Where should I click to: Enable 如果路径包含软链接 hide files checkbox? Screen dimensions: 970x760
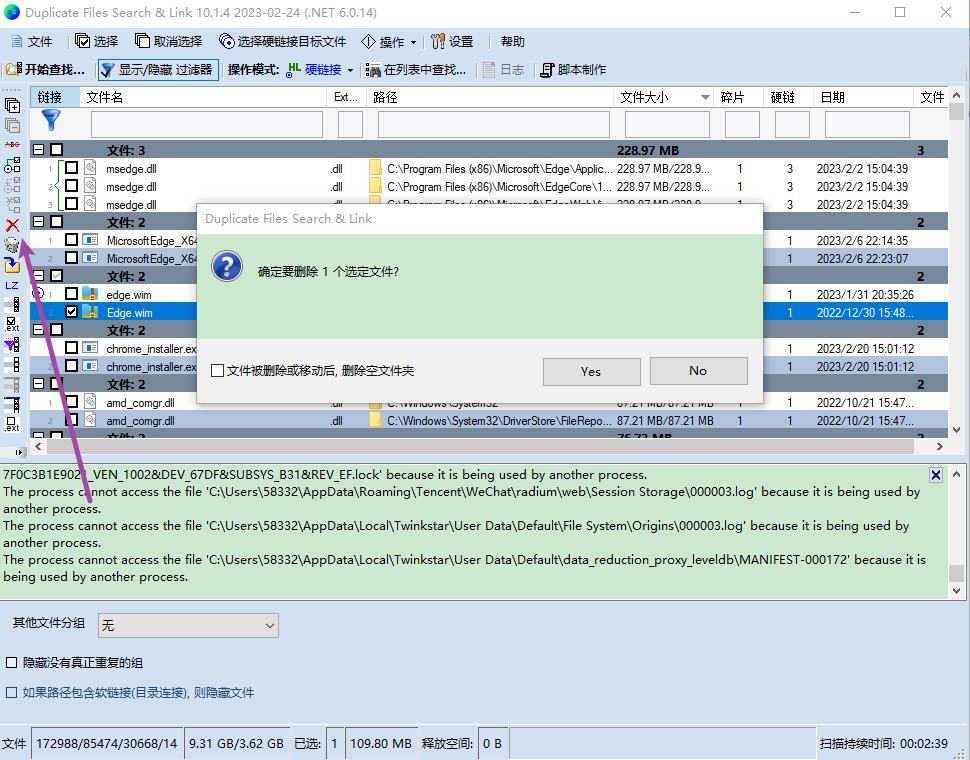coord(11,692)
